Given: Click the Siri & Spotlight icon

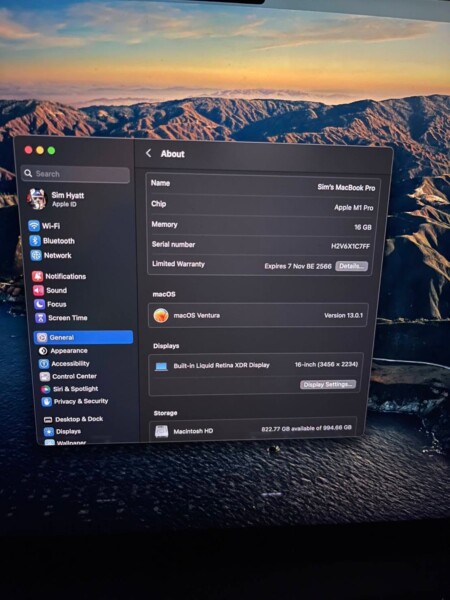Looking at the screenshot, I should coord(46,389).
